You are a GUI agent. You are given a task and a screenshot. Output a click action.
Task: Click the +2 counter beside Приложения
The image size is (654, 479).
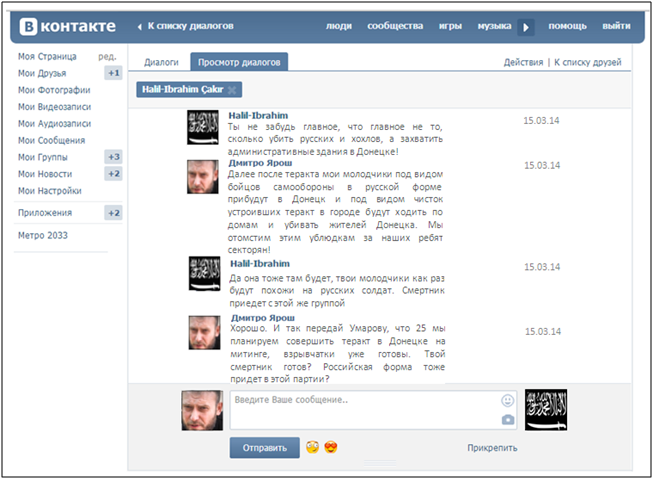[114, 213]
